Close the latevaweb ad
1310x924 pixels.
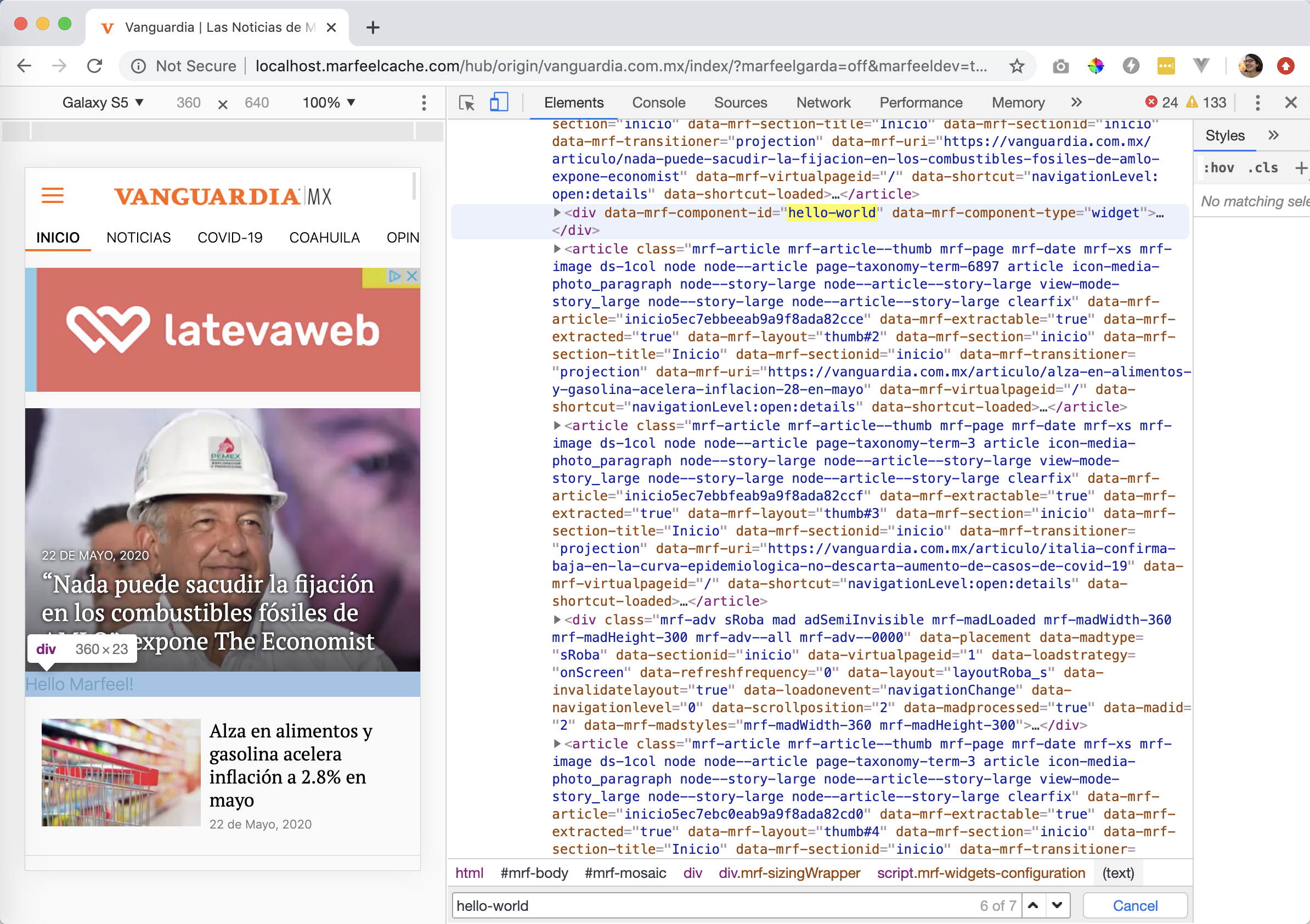click(x=412, y=276)
